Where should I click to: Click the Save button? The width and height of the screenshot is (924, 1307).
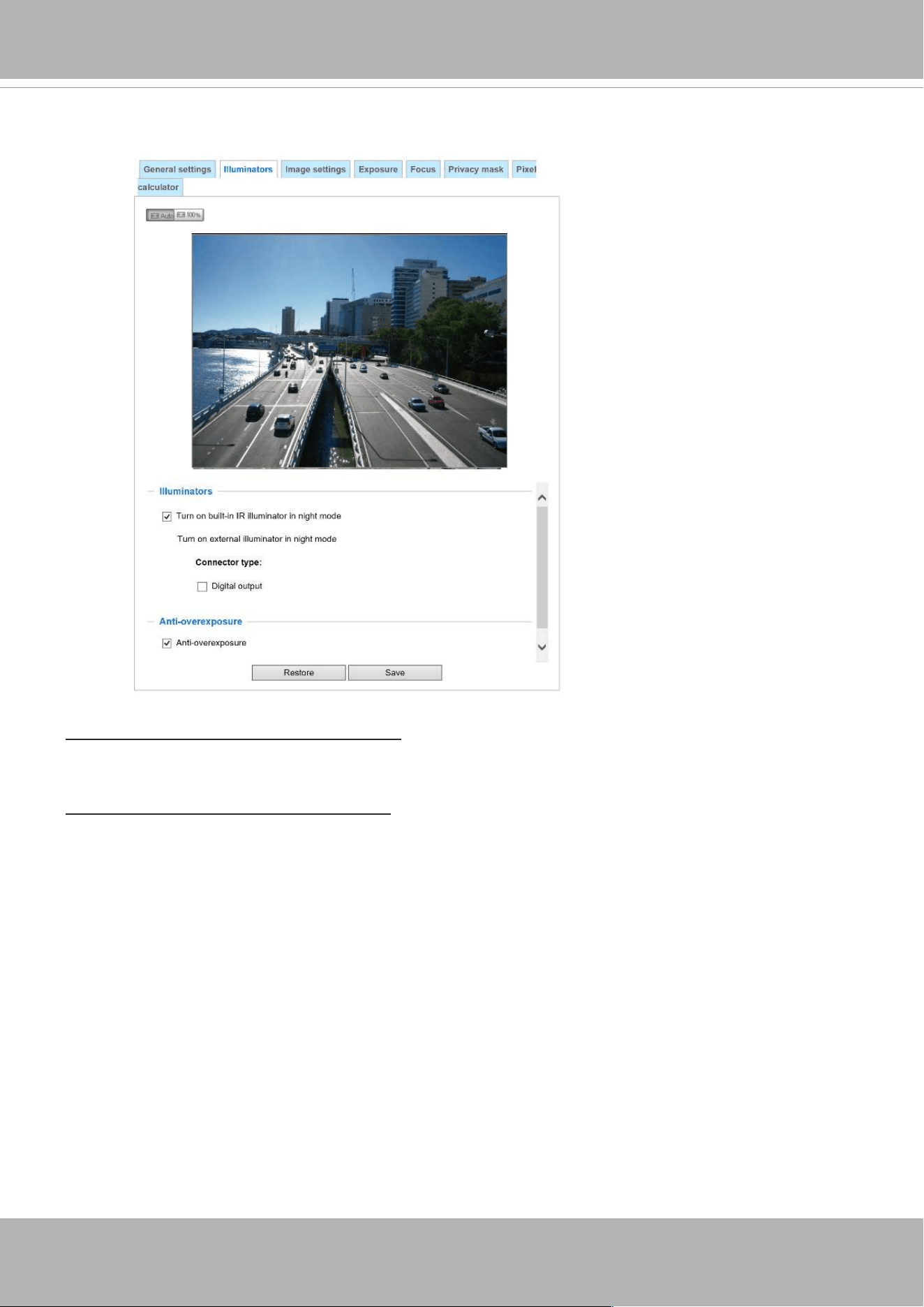(395, 672)
